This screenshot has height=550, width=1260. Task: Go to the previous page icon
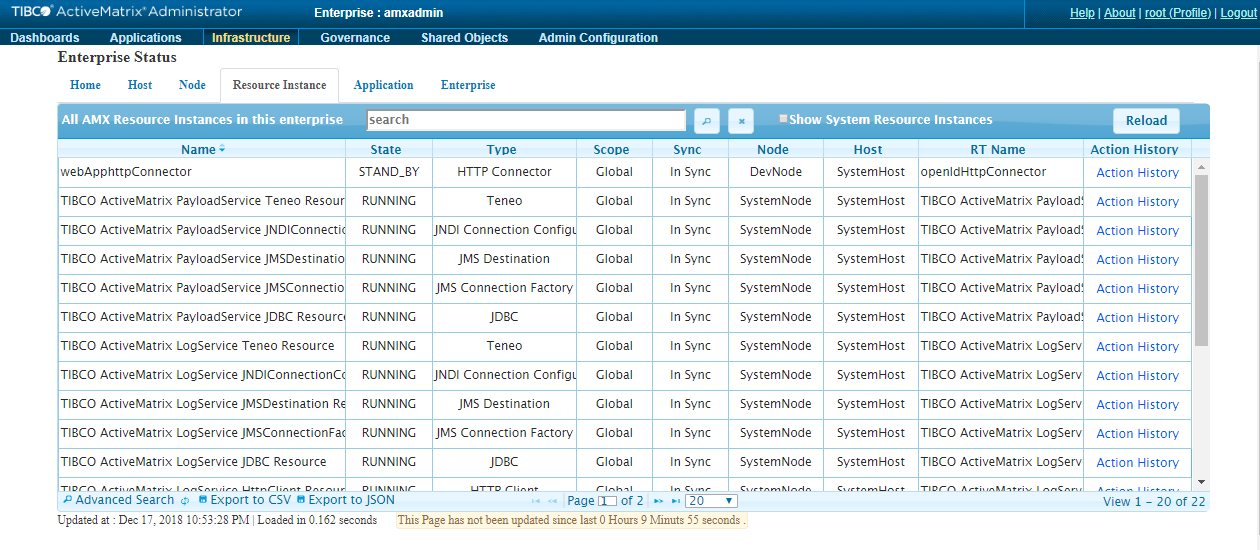coord(553,501)
